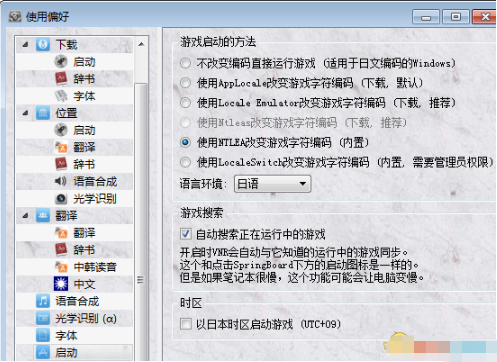
Task: Open the 中韩读音 settings page
Action: [x=95, y=267]
